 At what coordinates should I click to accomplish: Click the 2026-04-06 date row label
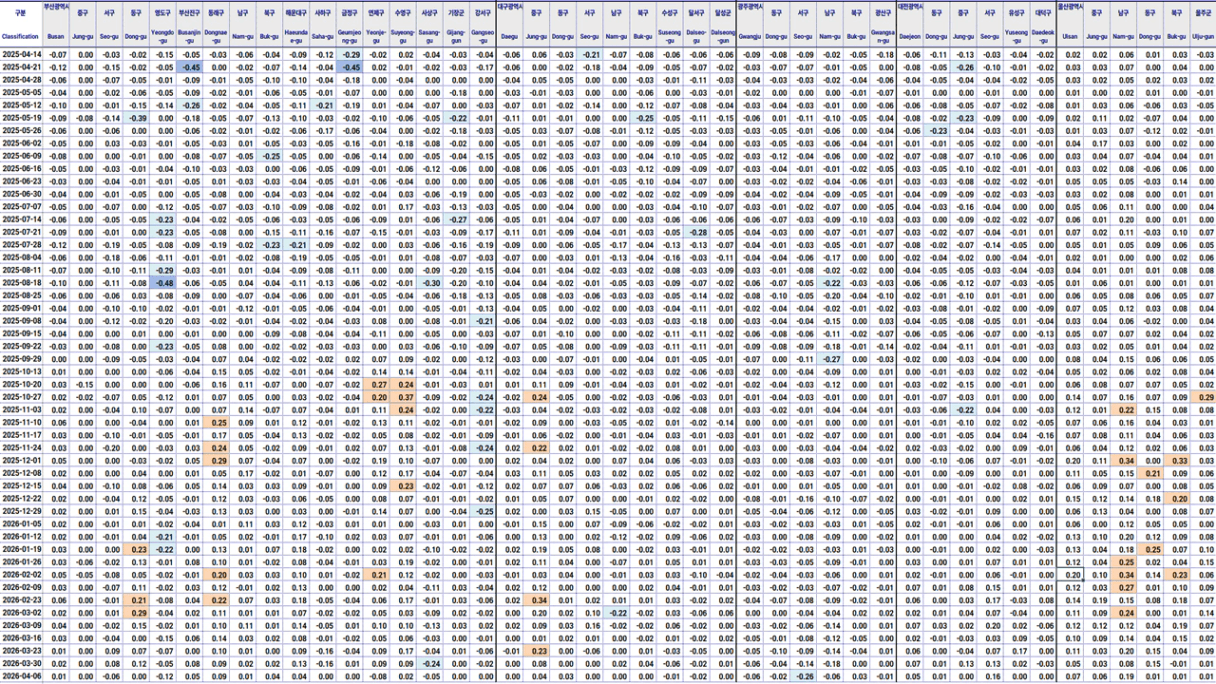click(x=21, y=676)
